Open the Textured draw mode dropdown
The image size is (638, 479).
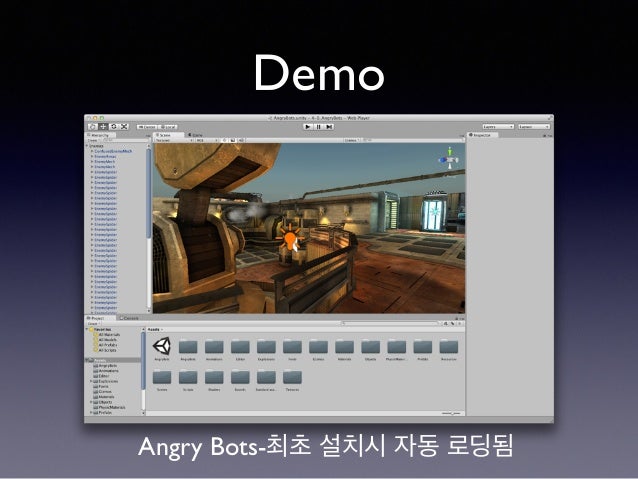tap(174, 140)
